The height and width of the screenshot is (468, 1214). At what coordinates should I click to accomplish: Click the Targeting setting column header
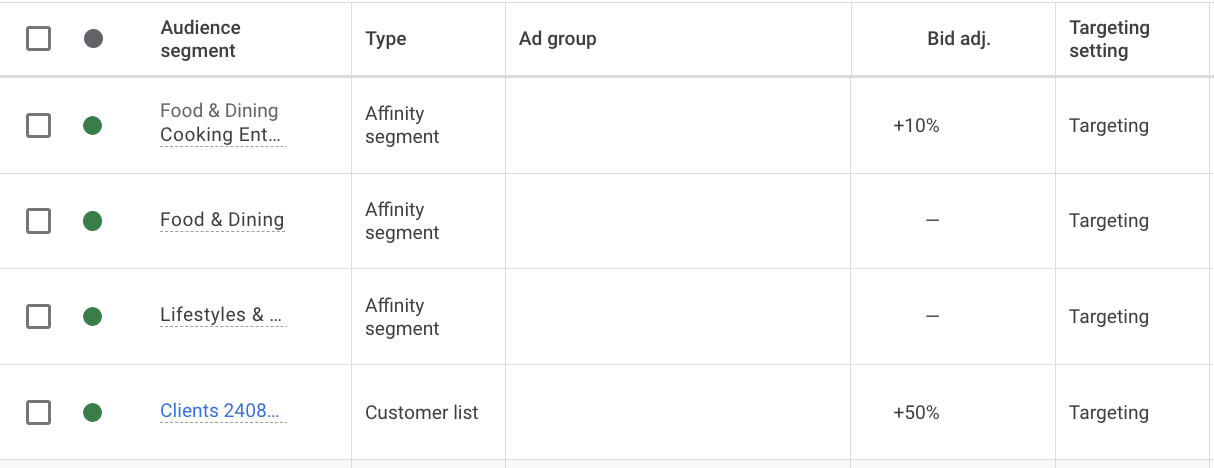(x=1109, y=39)
